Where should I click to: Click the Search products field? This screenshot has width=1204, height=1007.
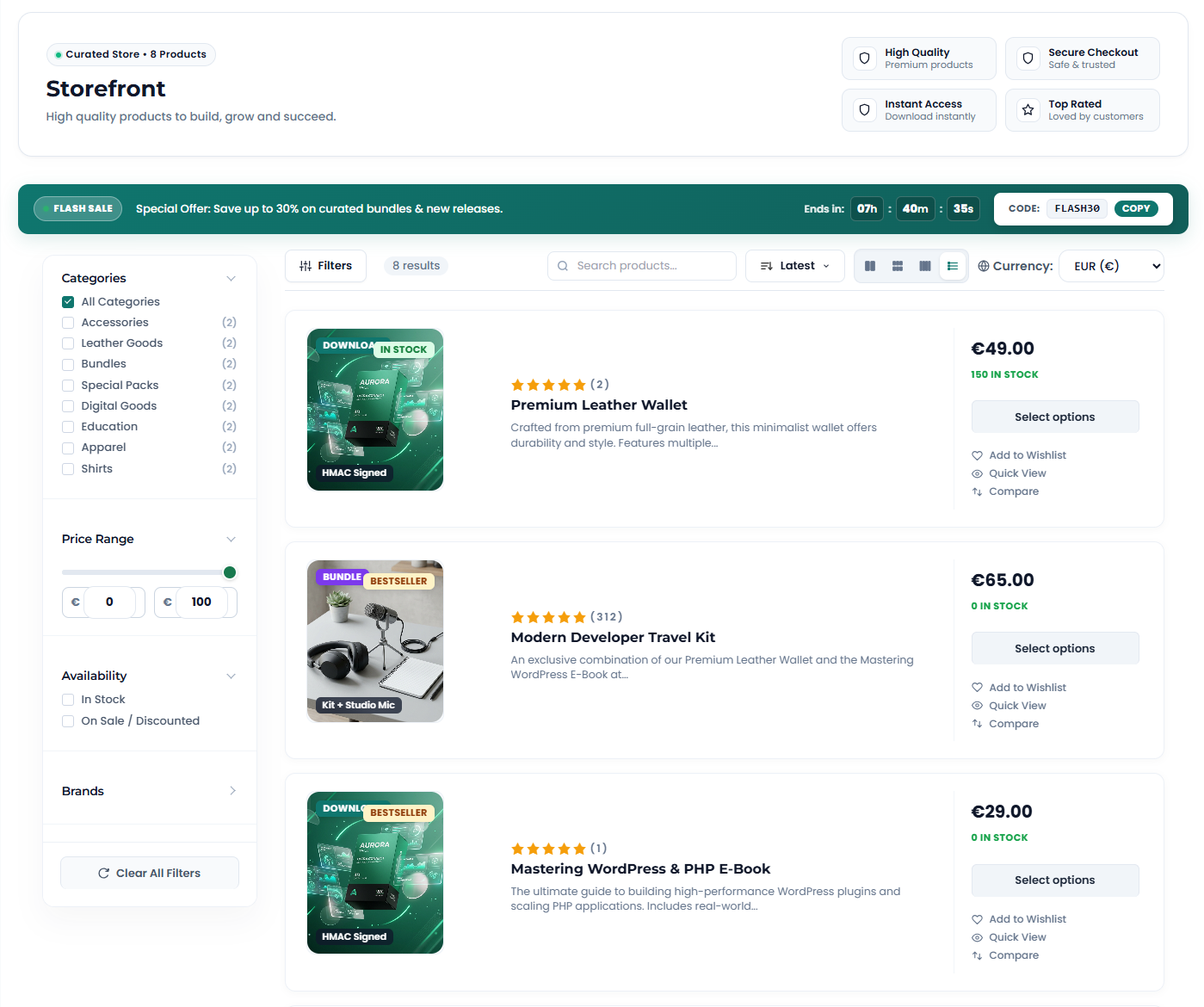click(x=642, y=266)
